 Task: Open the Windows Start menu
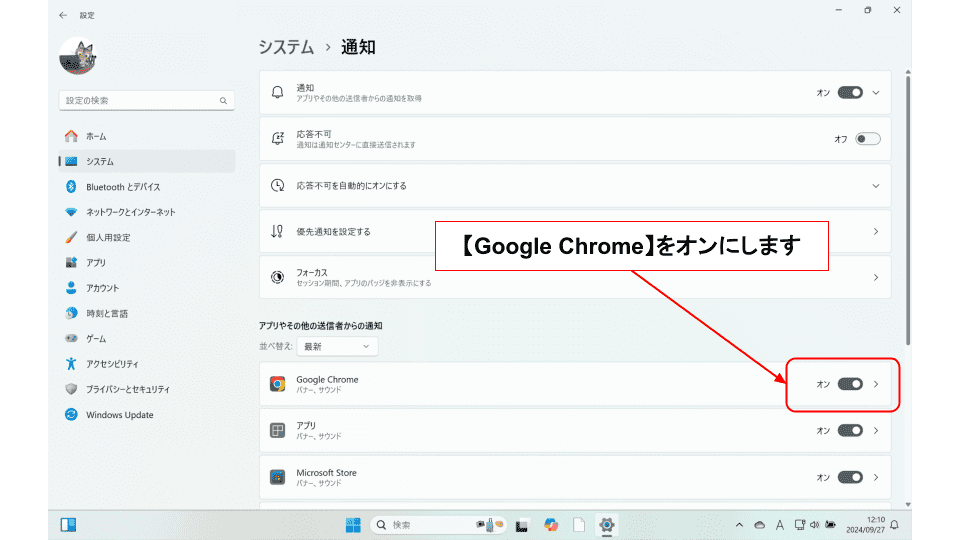(353, 525)
